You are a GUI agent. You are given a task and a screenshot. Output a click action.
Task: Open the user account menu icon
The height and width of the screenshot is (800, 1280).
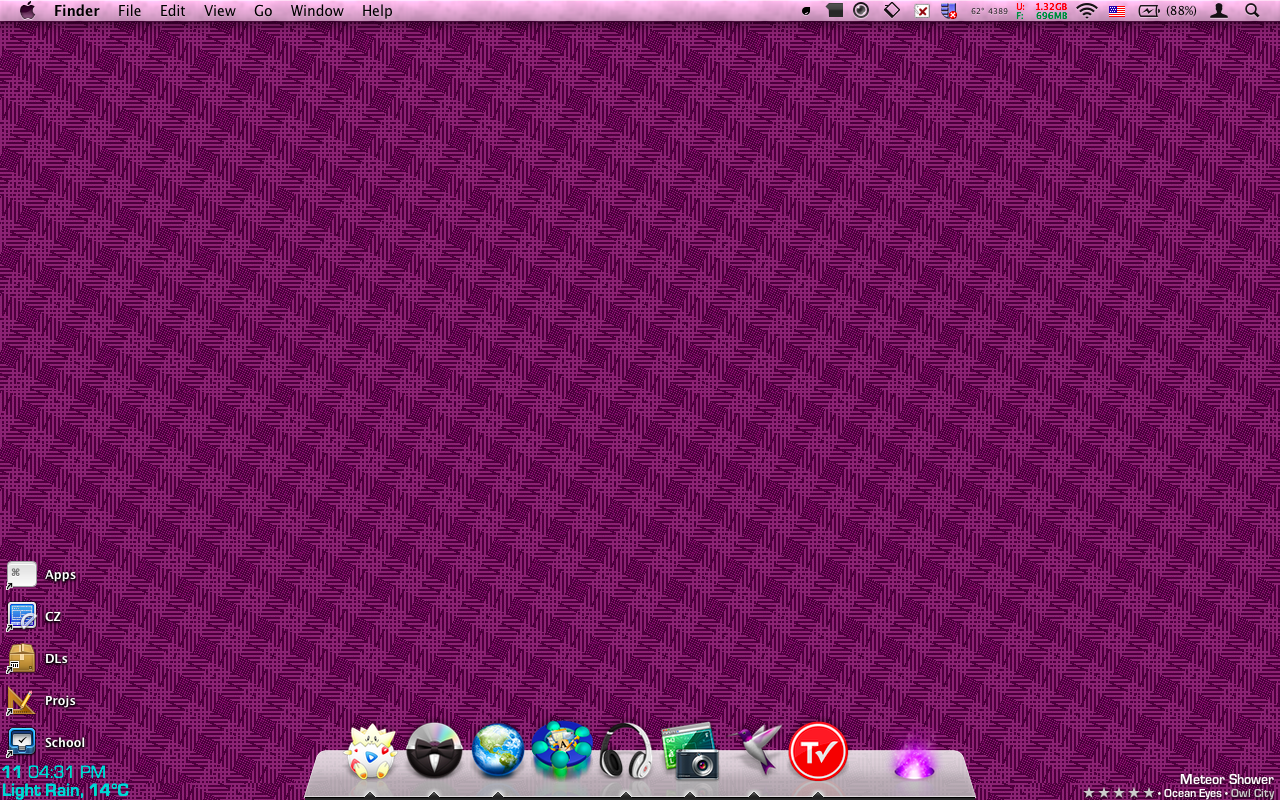(1219, 11)
